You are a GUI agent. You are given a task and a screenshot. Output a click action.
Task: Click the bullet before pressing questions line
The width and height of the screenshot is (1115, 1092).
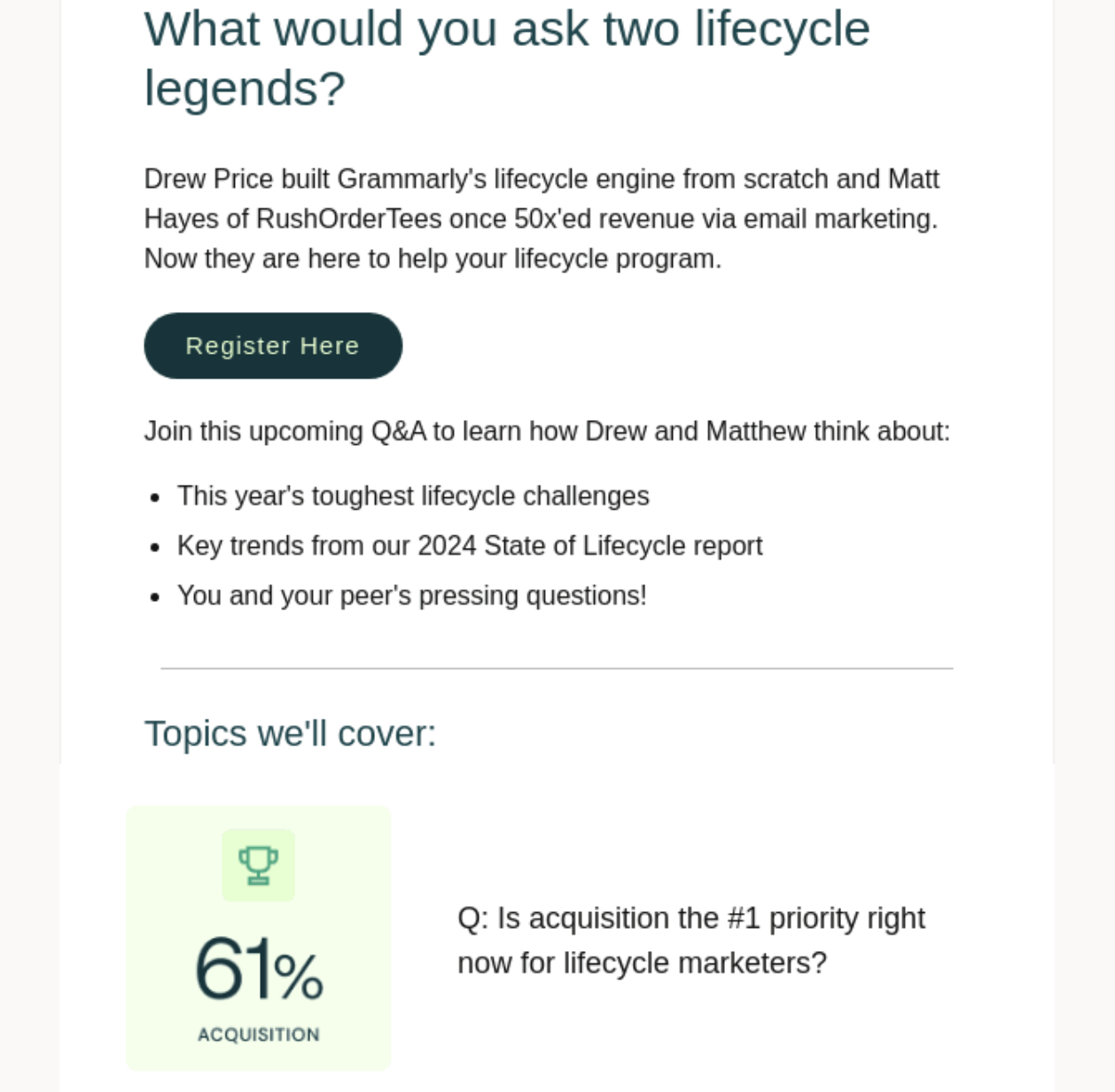tap(156, 596)
